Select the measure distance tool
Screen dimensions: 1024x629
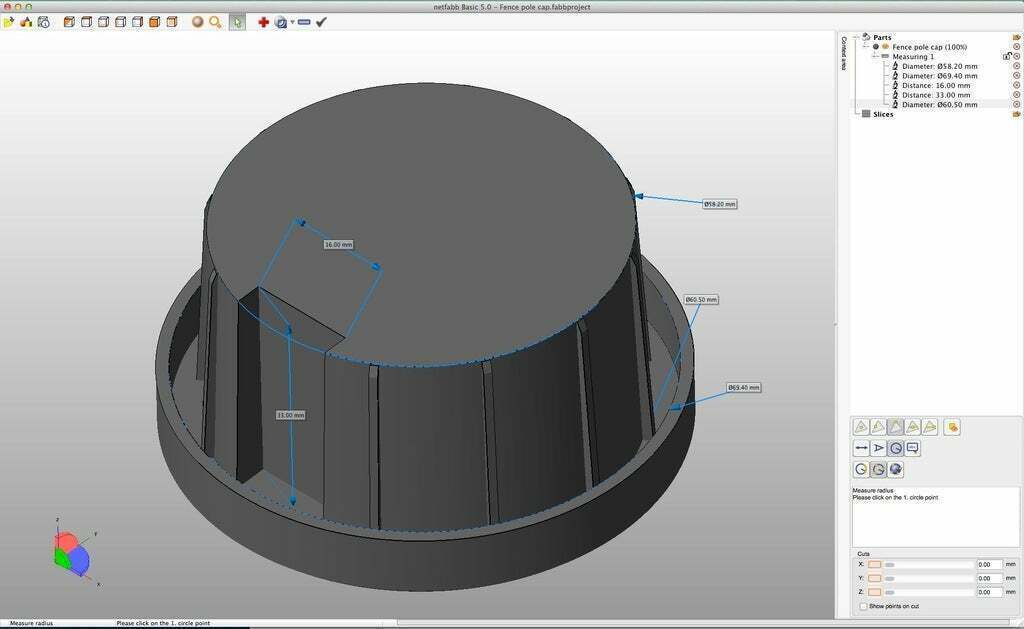[x=860, y=449]
